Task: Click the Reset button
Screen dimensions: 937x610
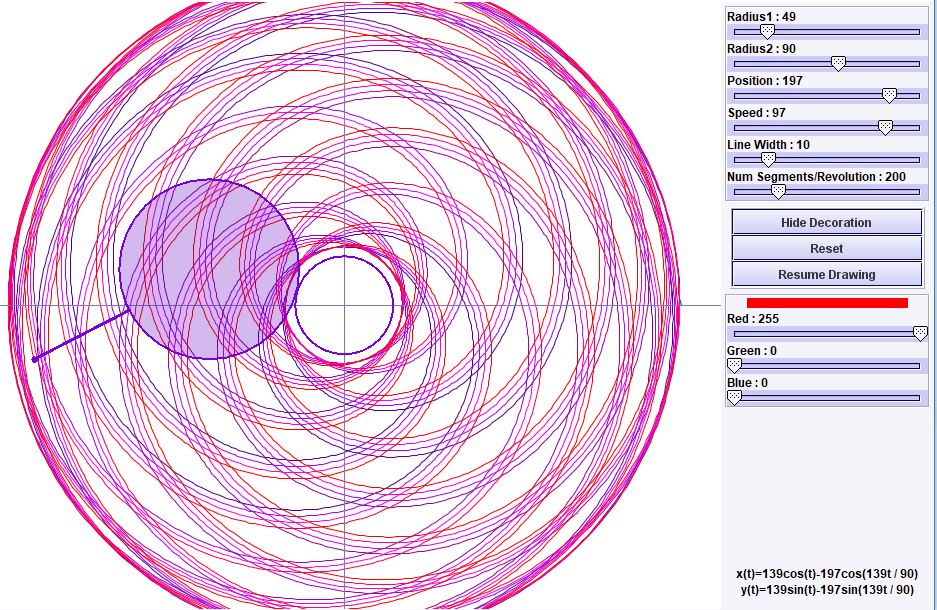Action: pyautogui.click(x=826, y=249)
